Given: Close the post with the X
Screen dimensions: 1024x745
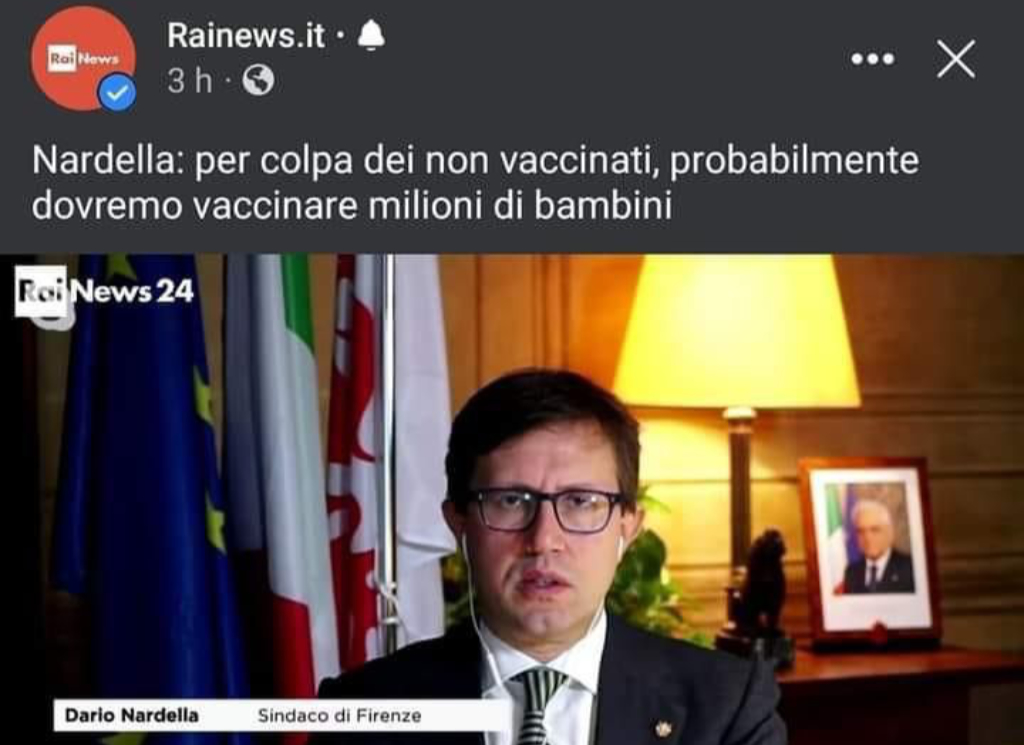Looking at the screenshot, I should coord(956,59).
